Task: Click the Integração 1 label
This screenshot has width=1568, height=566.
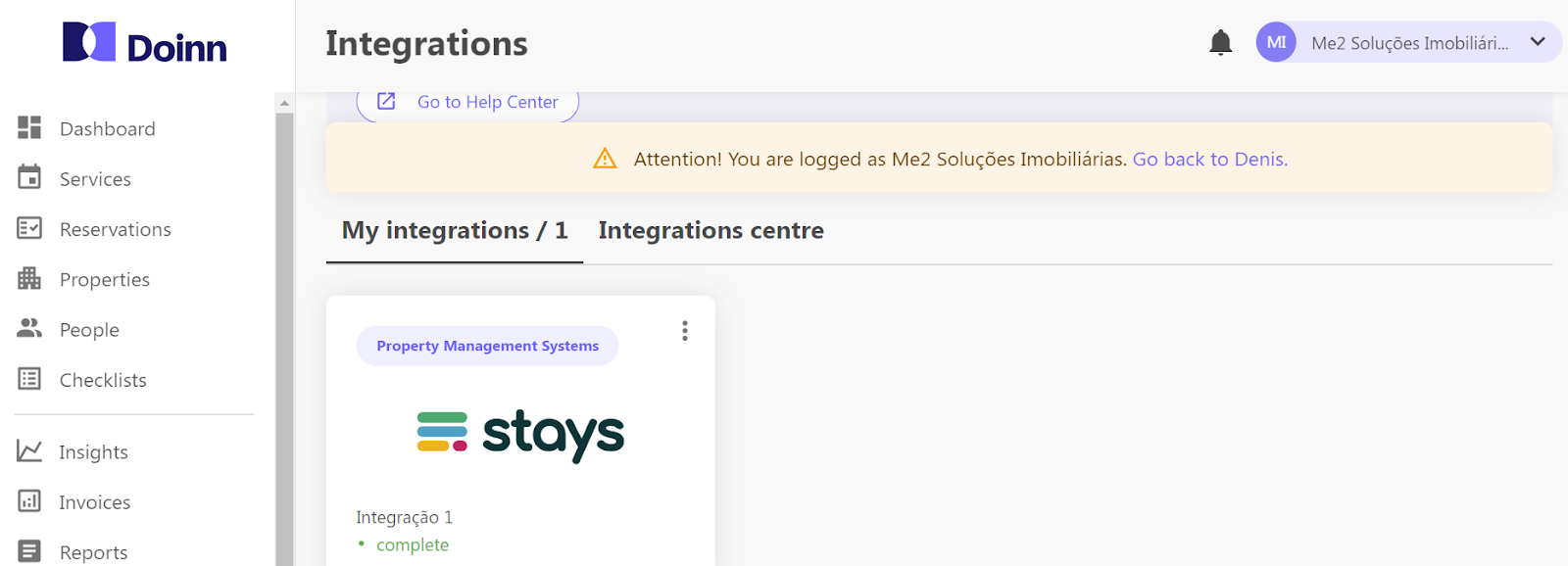Action: point(405,517)
